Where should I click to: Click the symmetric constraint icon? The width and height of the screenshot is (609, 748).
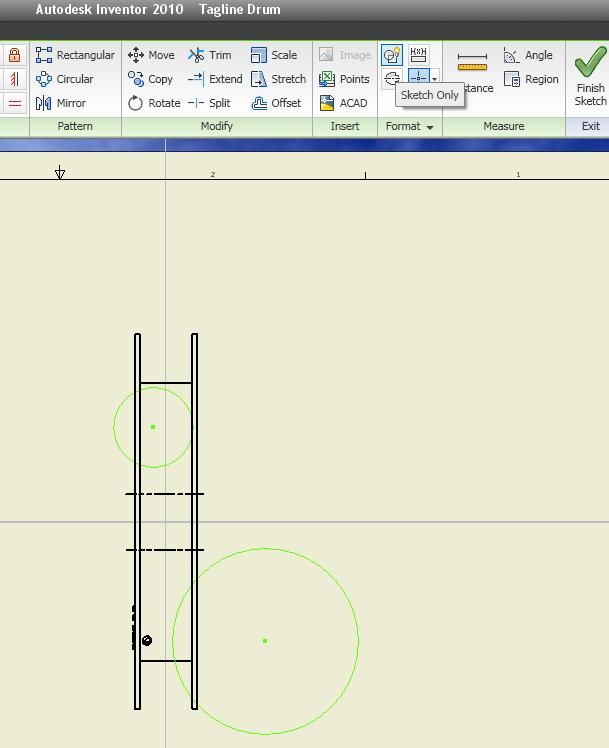coord(14,79)
